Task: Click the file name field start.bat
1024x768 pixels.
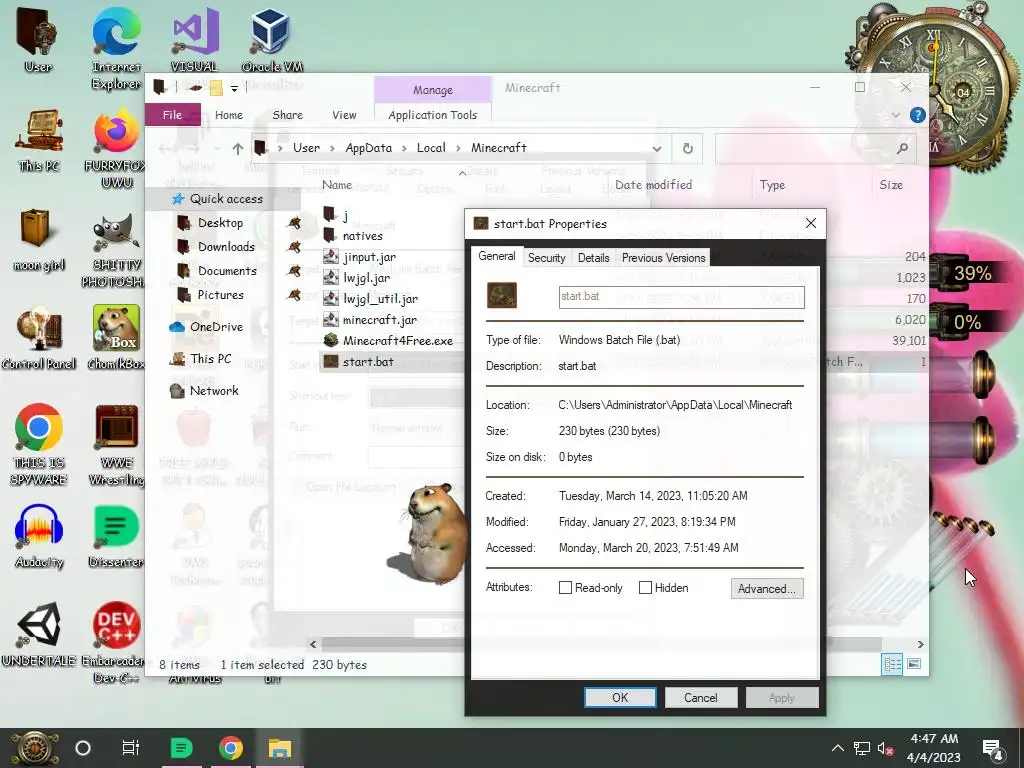Action: (681, 296)
